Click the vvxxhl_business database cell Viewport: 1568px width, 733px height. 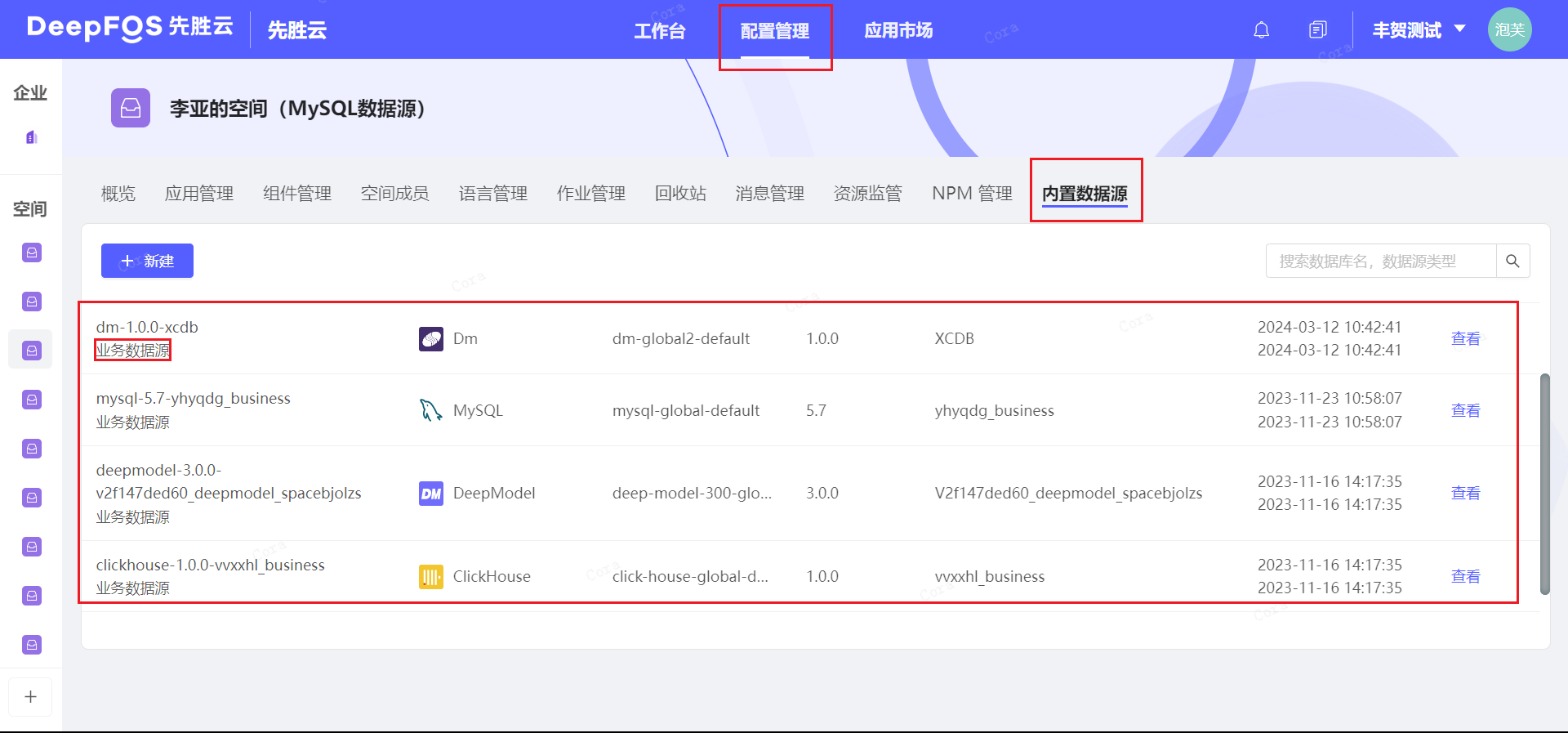coord(990,576)
